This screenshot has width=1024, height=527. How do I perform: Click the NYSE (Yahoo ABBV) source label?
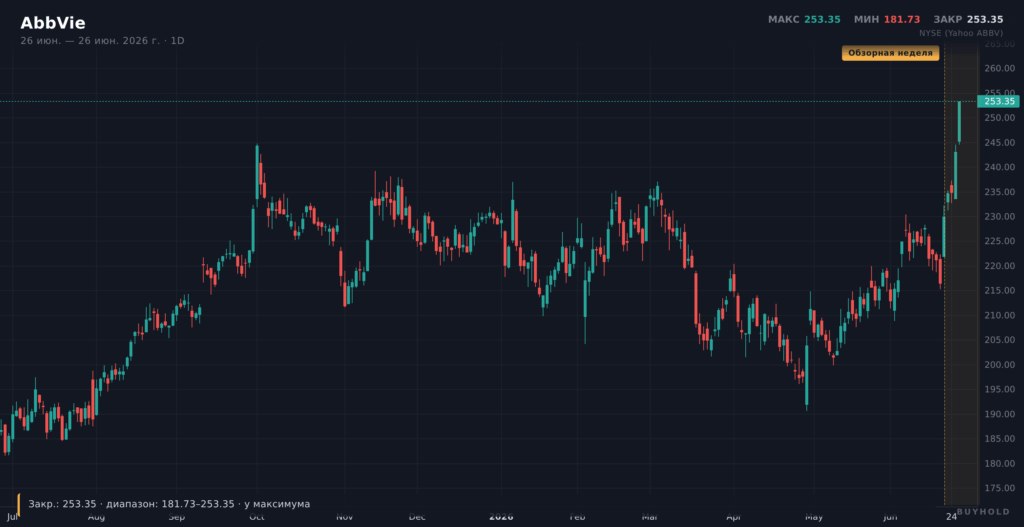[x=961, y=32]
